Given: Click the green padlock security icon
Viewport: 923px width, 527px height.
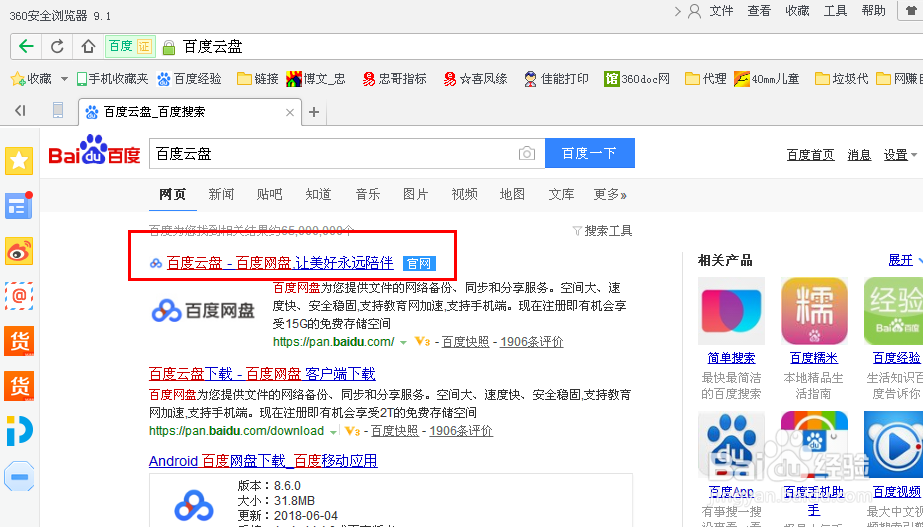Looking at the screenshot, I should pos(169,47).
